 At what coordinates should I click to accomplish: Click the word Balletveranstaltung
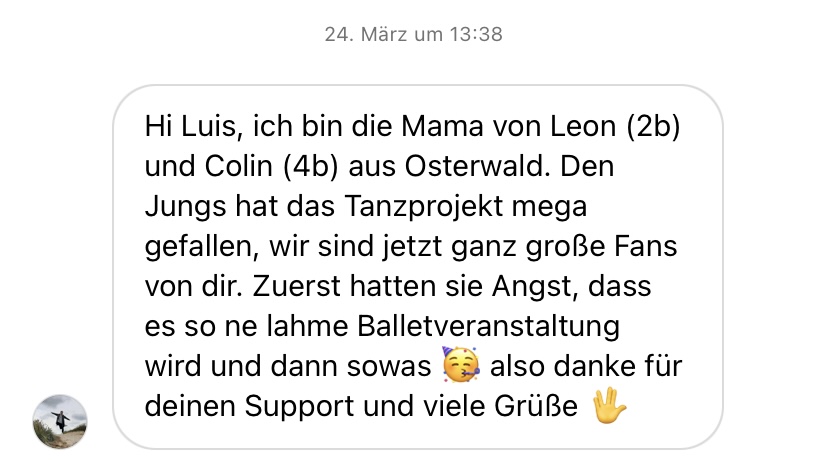pyautogui.click(x=488, y=326)
